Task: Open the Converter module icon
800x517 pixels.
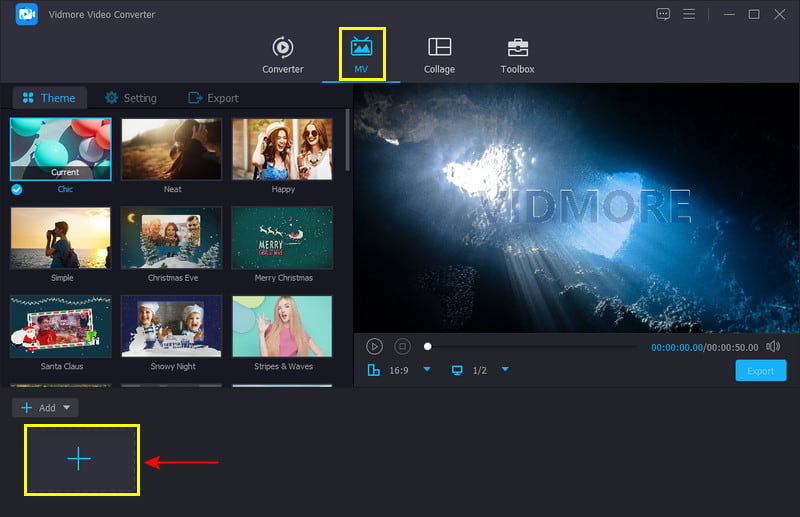Action: pyautogui.click(x=282, y=48)
